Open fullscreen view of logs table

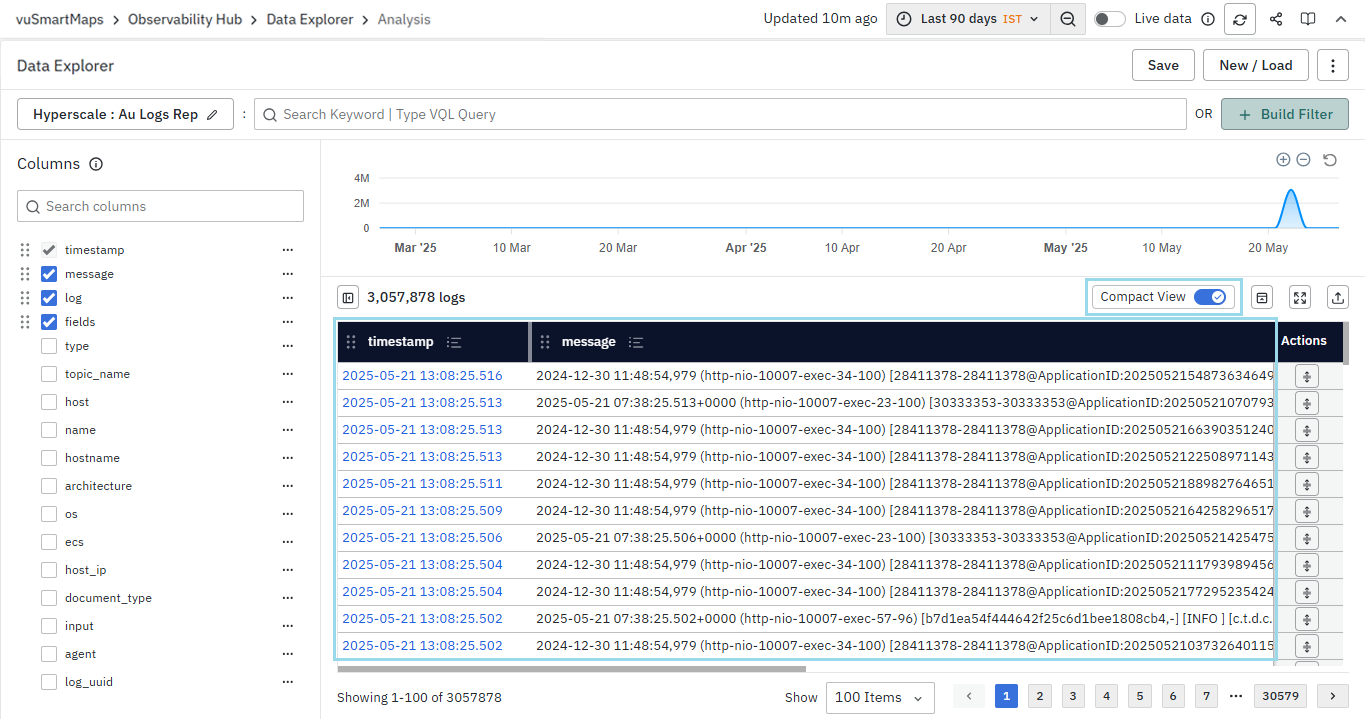click(x=1300, y=297)
